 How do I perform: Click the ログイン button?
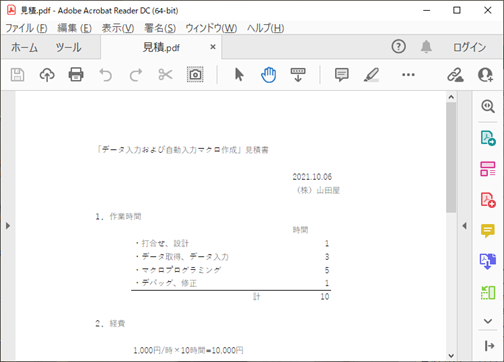point(469,47)
